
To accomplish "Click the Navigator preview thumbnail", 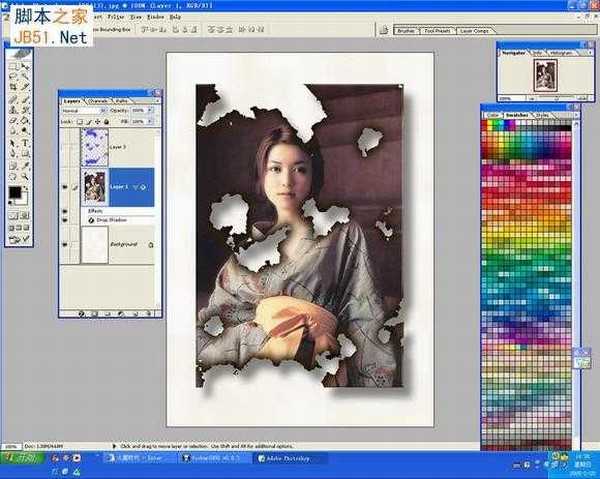I will tap(546, 77).
